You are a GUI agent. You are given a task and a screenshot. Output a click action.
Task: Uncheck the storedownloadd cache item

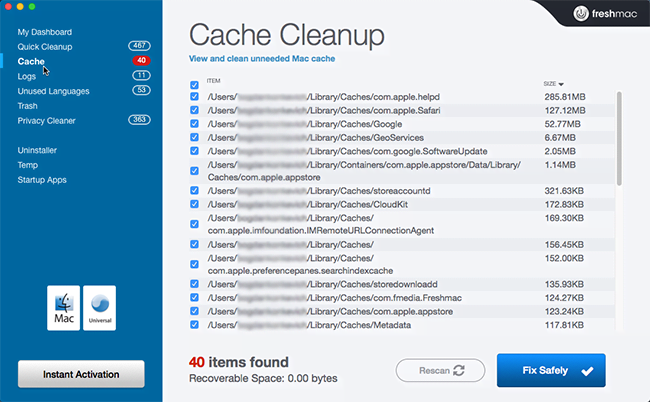(x=194, y=284)
